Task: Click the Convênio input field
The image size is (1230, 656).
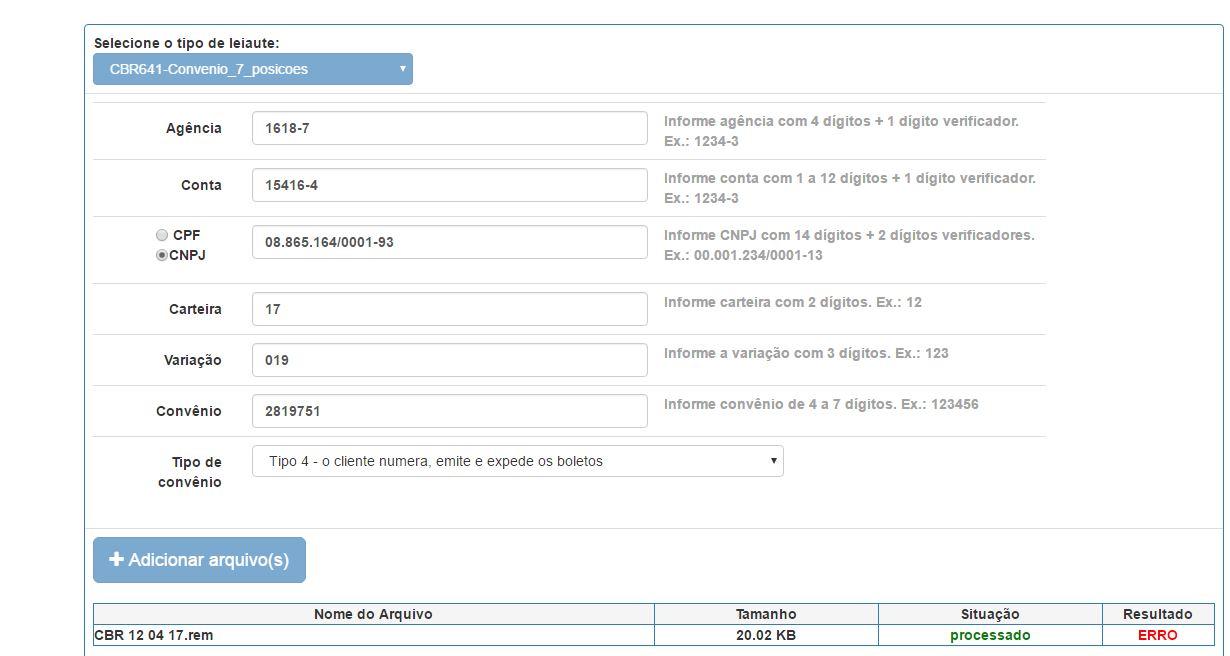Action: coord(450,411)
